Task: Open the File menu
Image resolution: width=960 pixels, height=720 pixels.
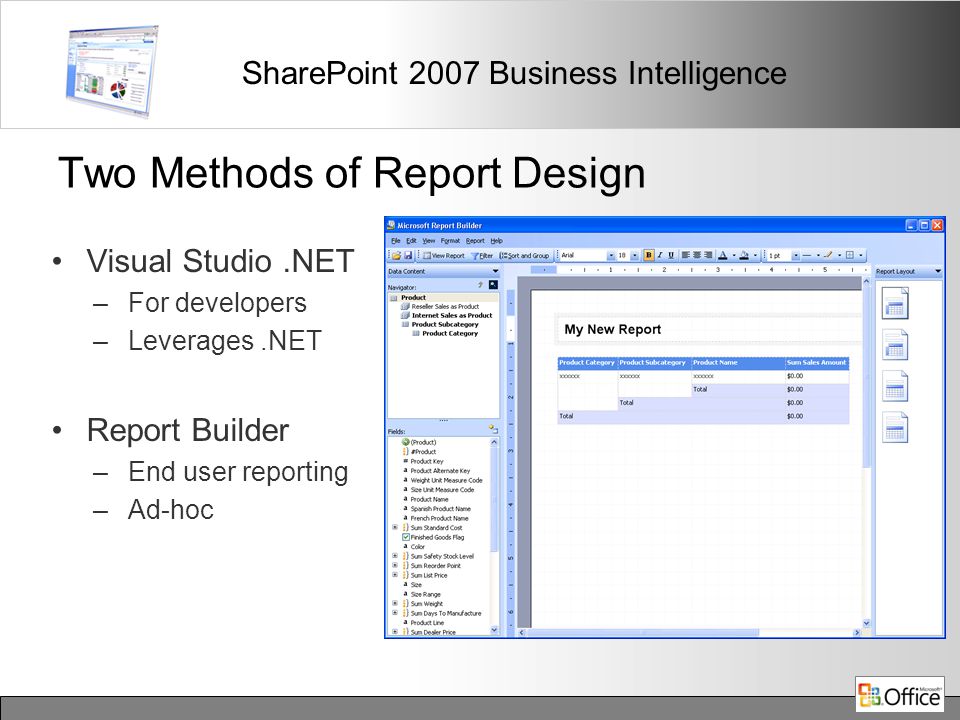Action: (x=396, y=241)
